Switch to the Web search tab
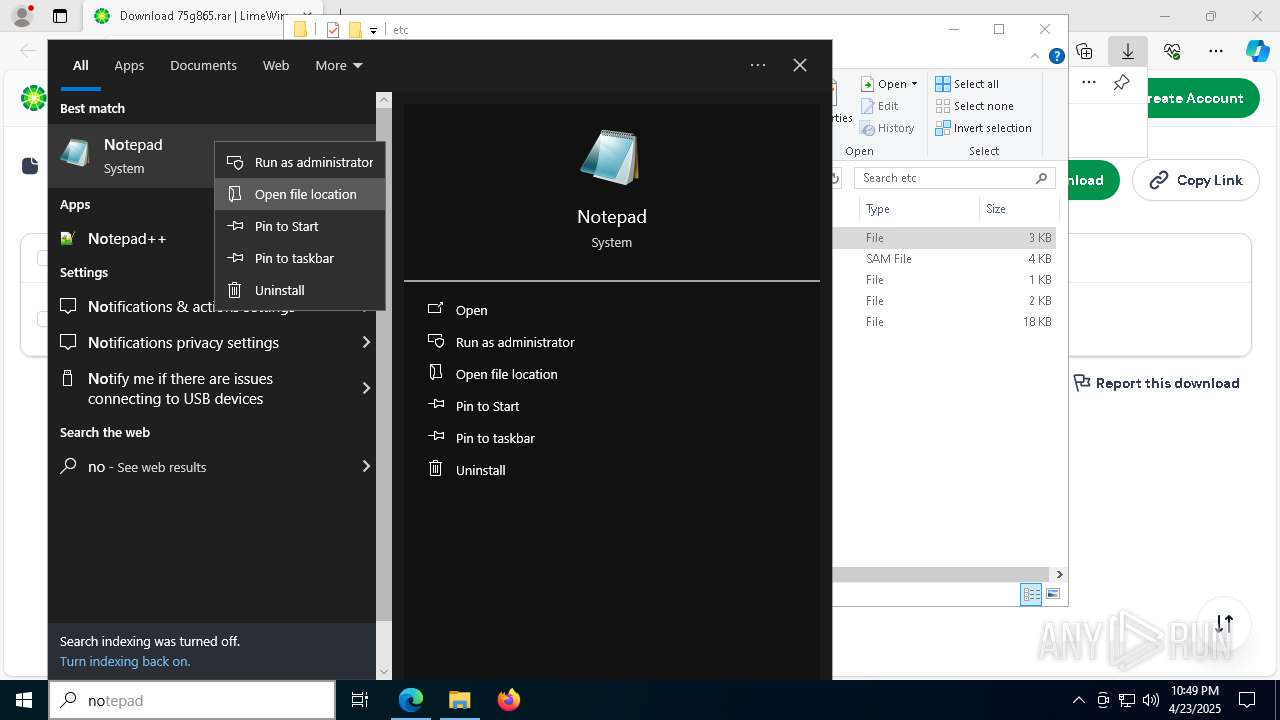1280x720 pixels. pos(276,65)
